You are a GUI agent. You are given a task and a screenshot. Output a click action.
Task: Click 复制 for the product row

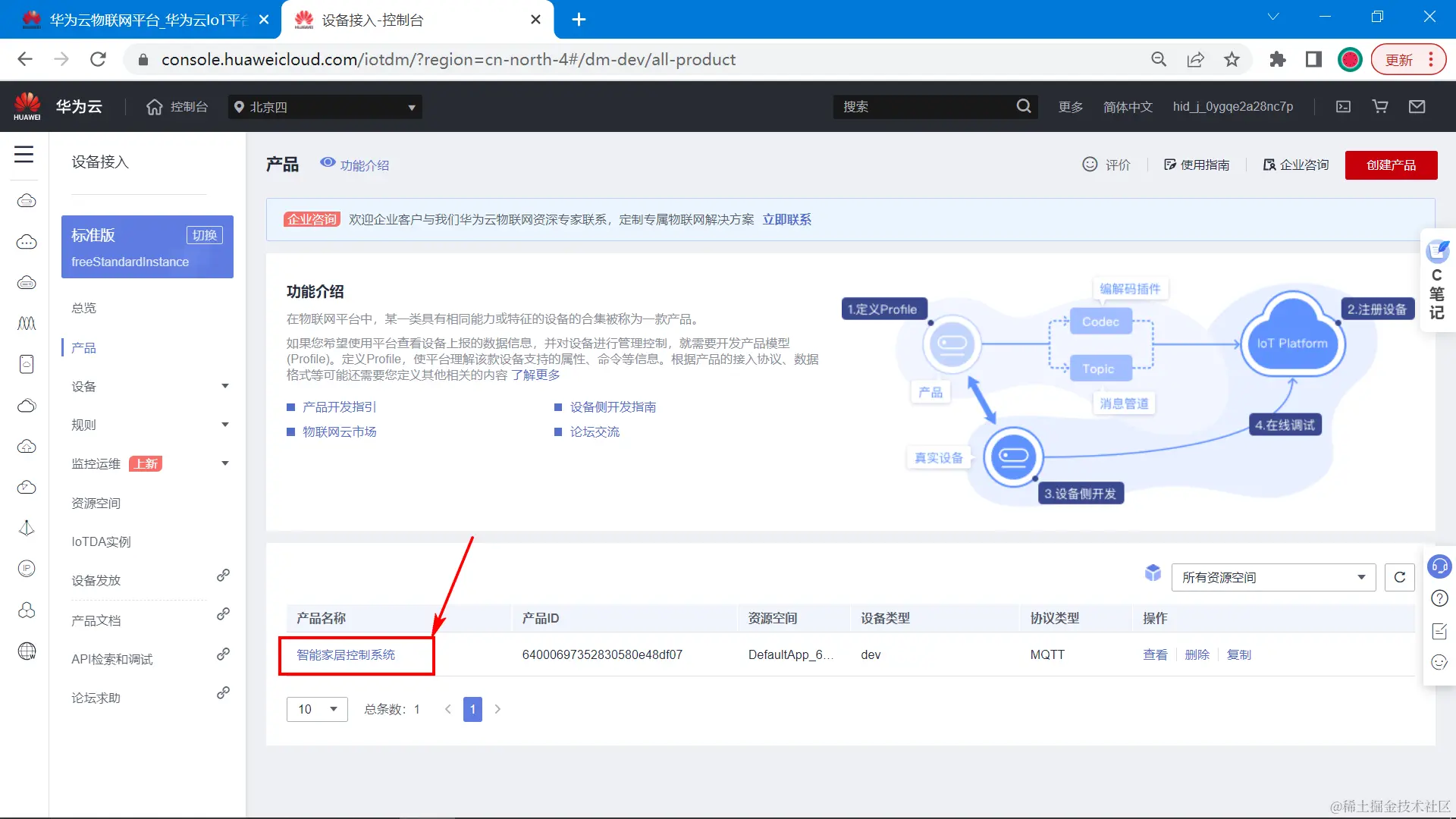(1239, 654)
